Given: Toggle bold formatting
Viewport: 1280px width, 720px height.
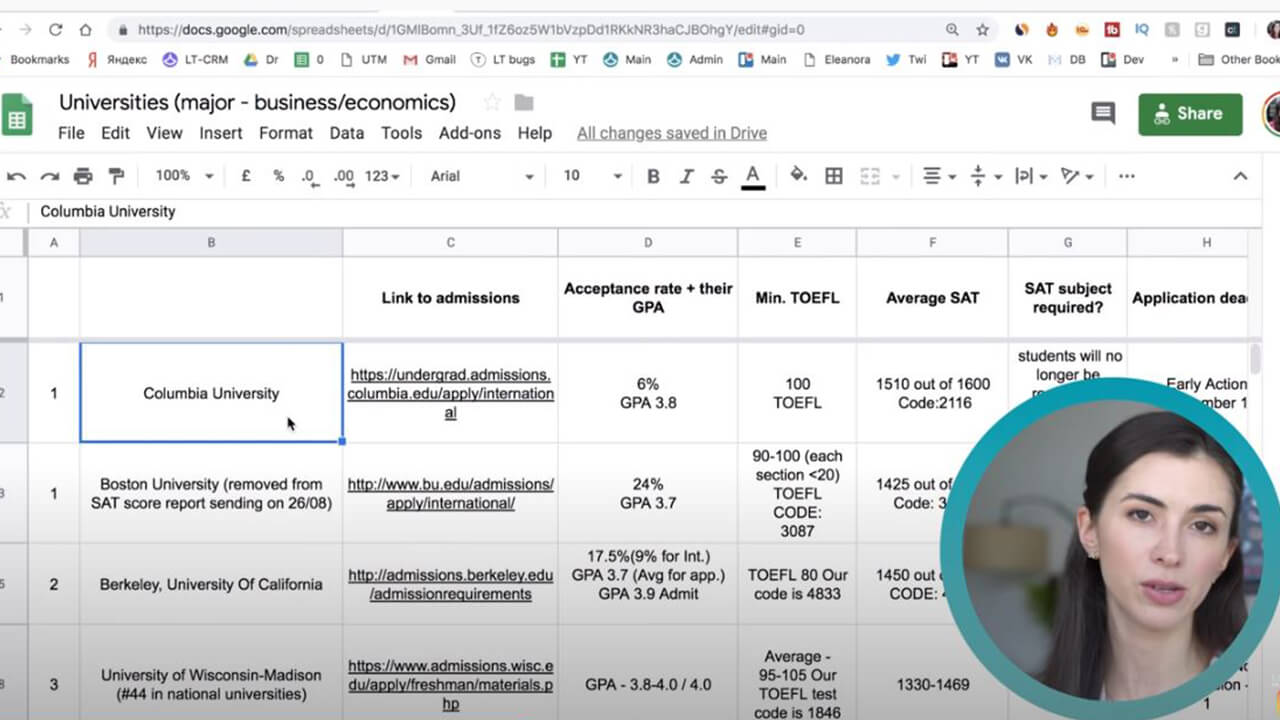Looking at the screenshot, I should pyautogui.click(x=653, y=176).
